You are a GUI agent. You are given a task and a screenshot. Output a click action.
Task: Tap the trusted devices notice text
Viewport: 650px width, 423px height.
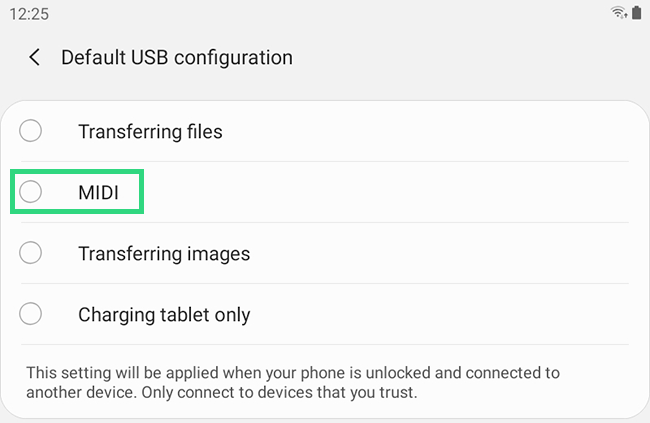[x=292, y=382]
